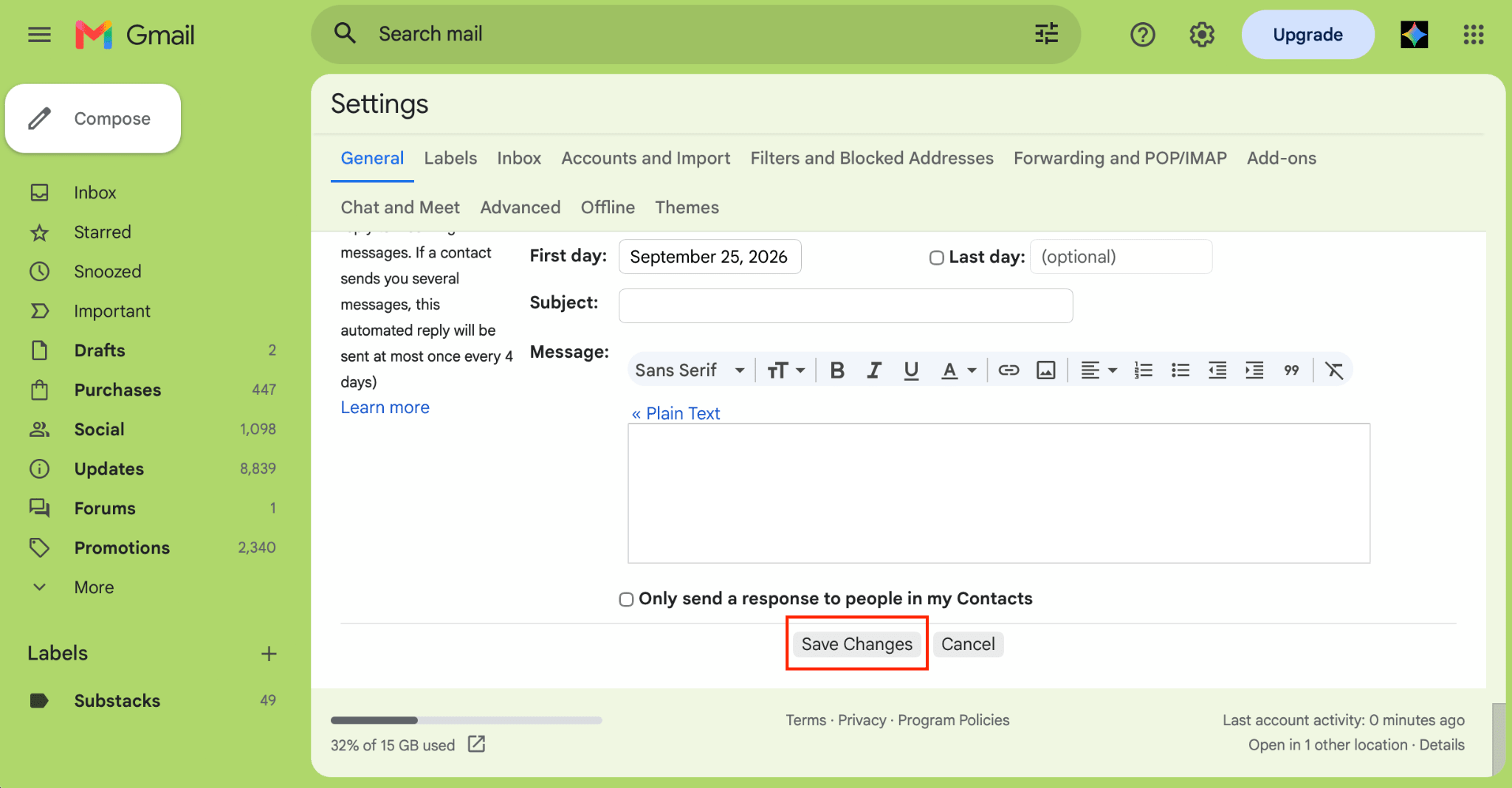This screenshot has width=1512, height=788.
Task: Open the Settings gear icon
Action: pos(1202,35)
